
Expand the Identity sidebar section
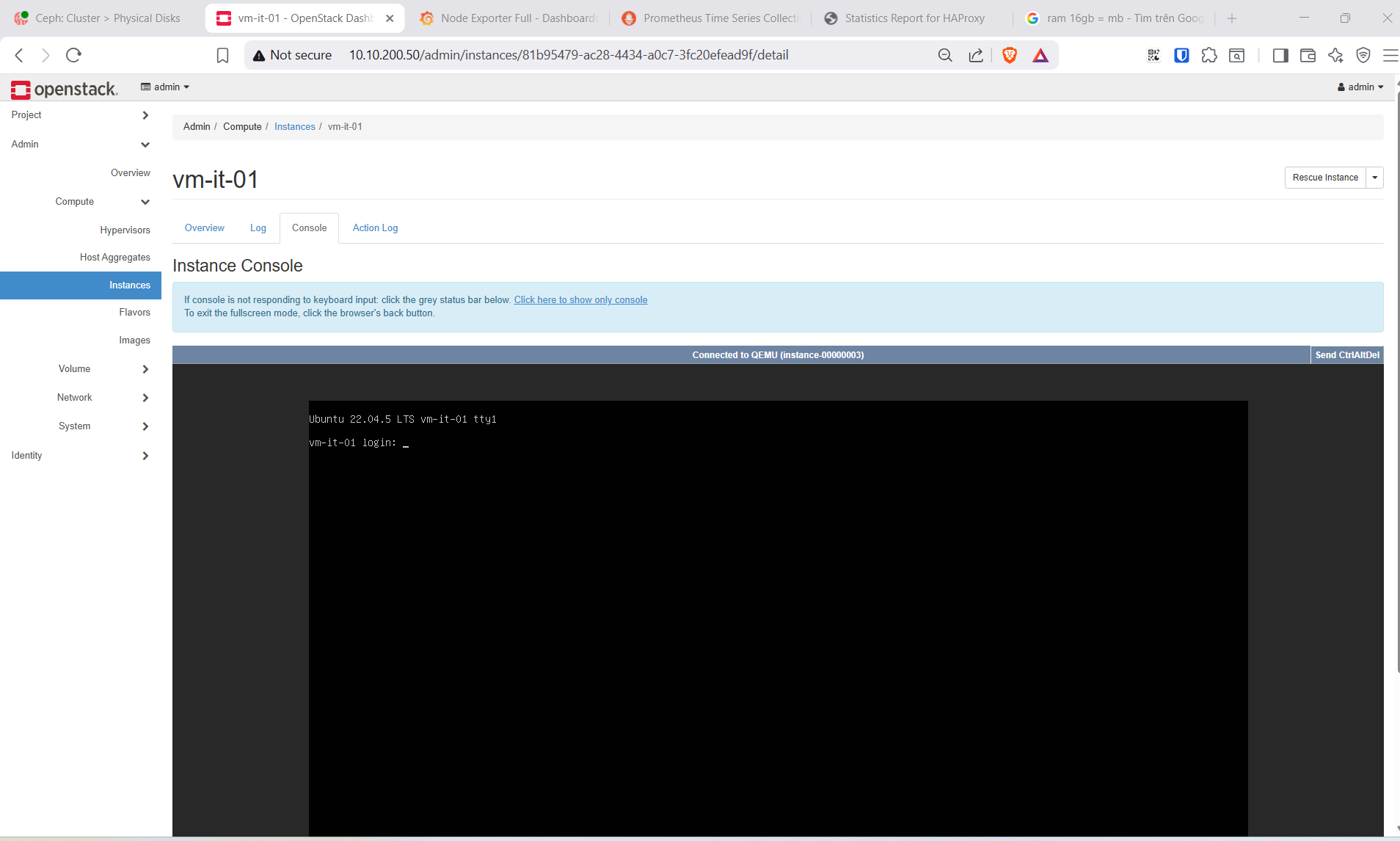tap(81, 456)
